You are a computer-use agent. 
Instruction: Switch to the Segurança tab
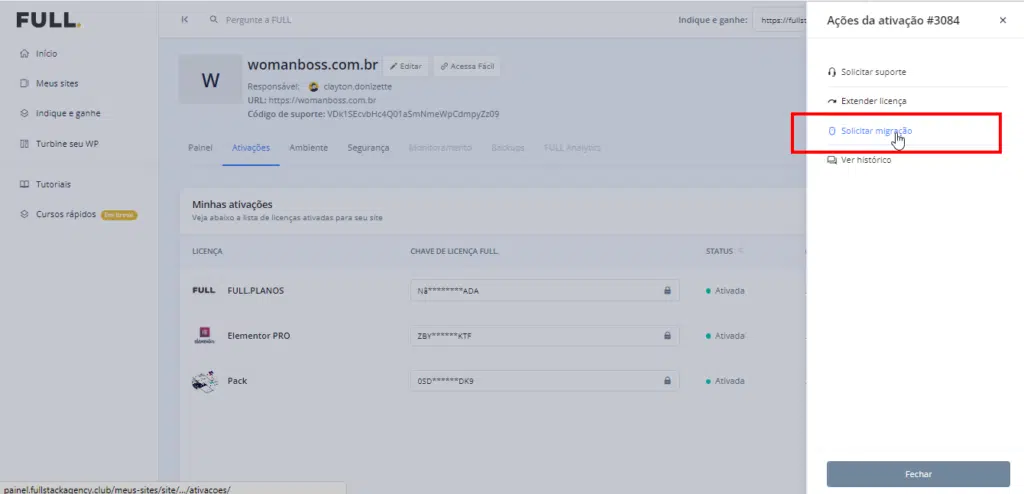(368, 148)
